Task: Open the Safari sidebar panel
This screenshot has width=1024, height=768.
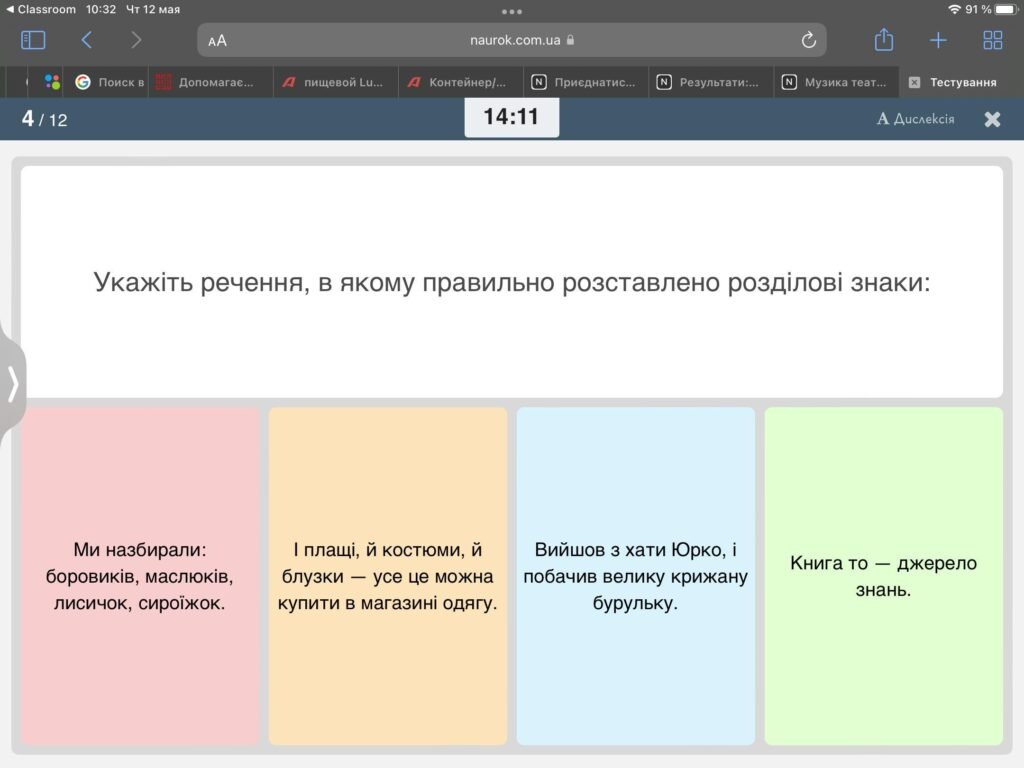Action: (x=33, y=40)
